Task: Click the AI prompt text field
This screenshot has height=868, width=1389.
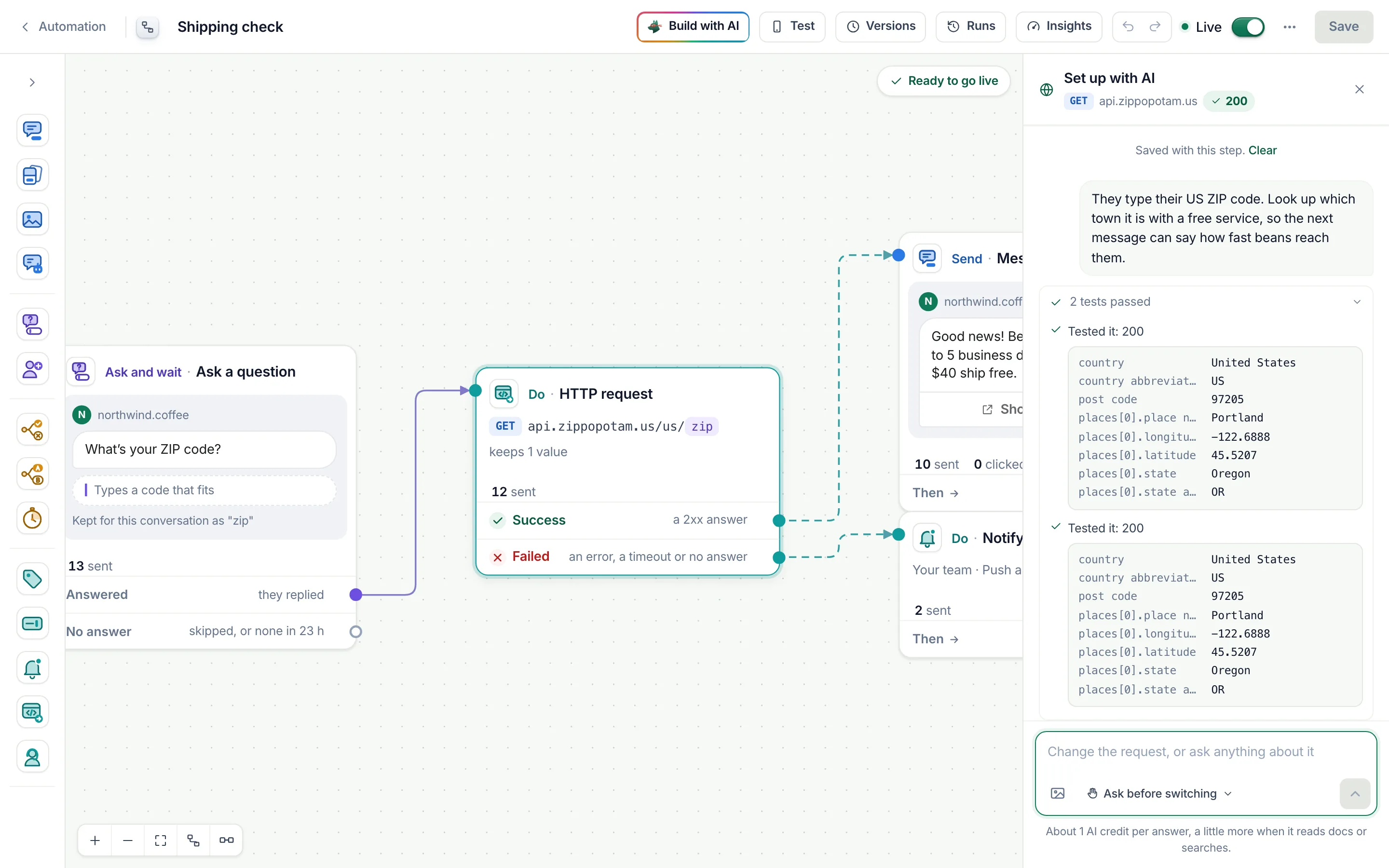Action: (x=1205, y=752)
